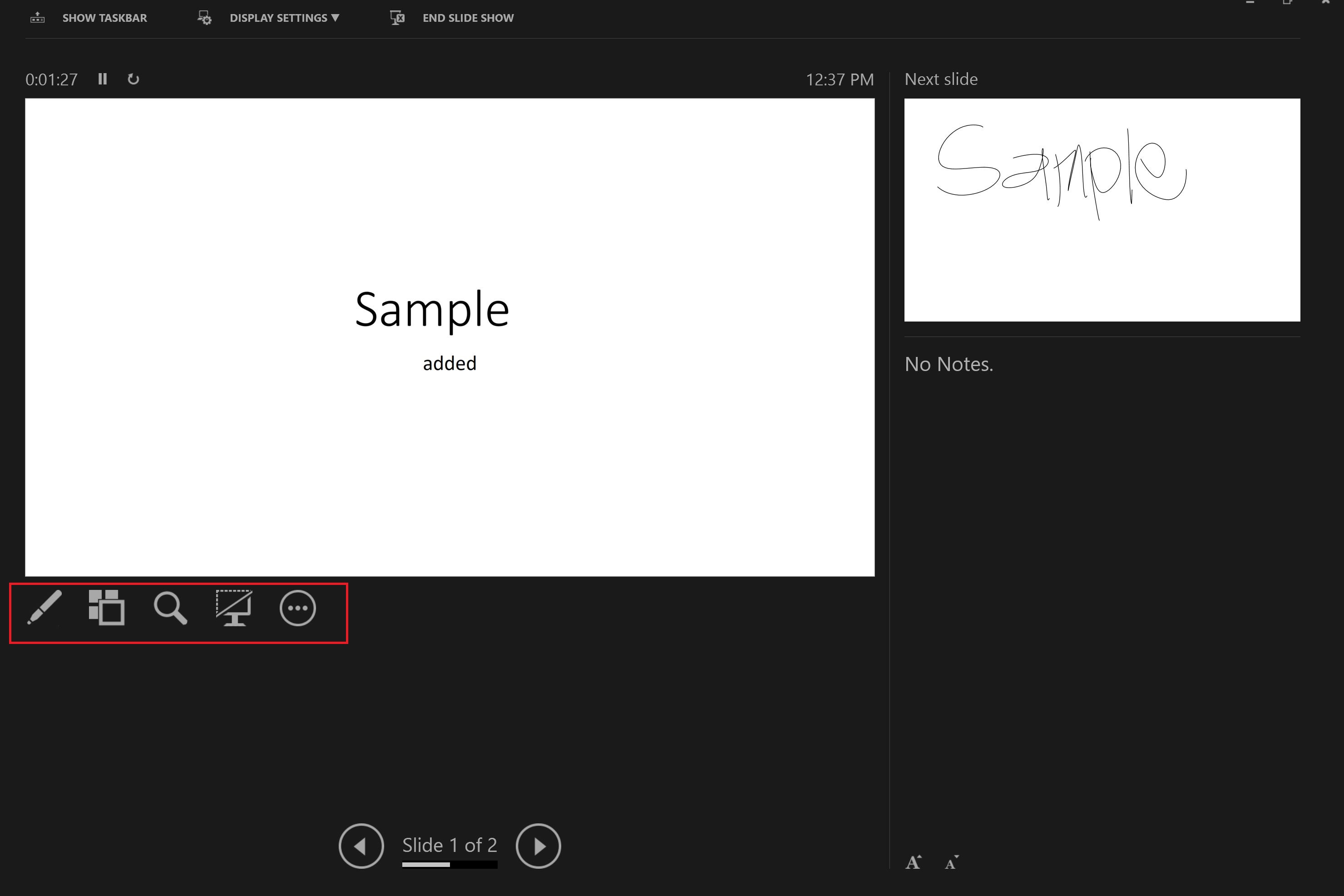Activate the zoom/magnifier tool
The width and height of the screenshot is (1344, 896).
pyautogui.click(x=169, y=608)
